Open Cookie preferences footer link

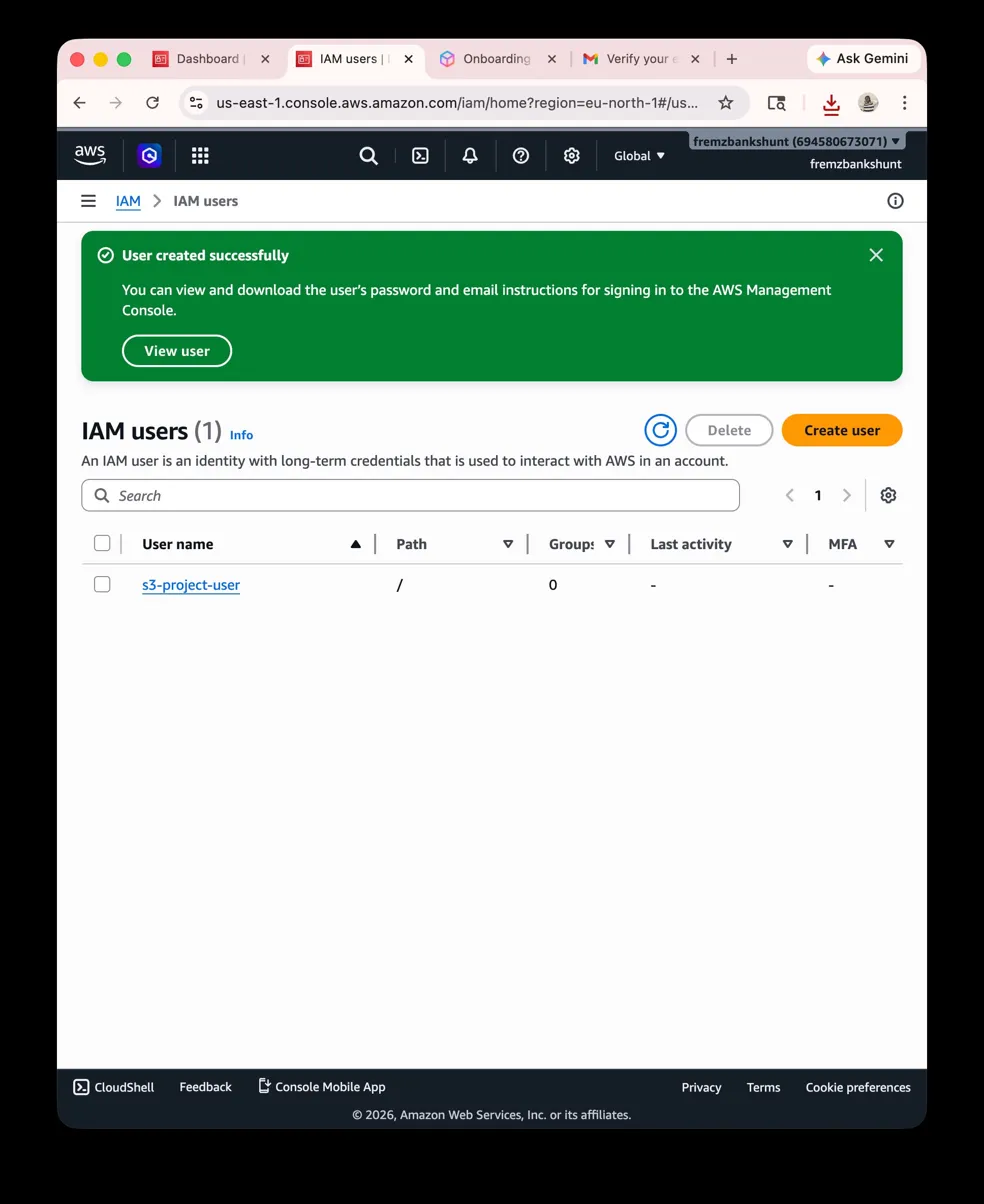tap(858, 1087)
